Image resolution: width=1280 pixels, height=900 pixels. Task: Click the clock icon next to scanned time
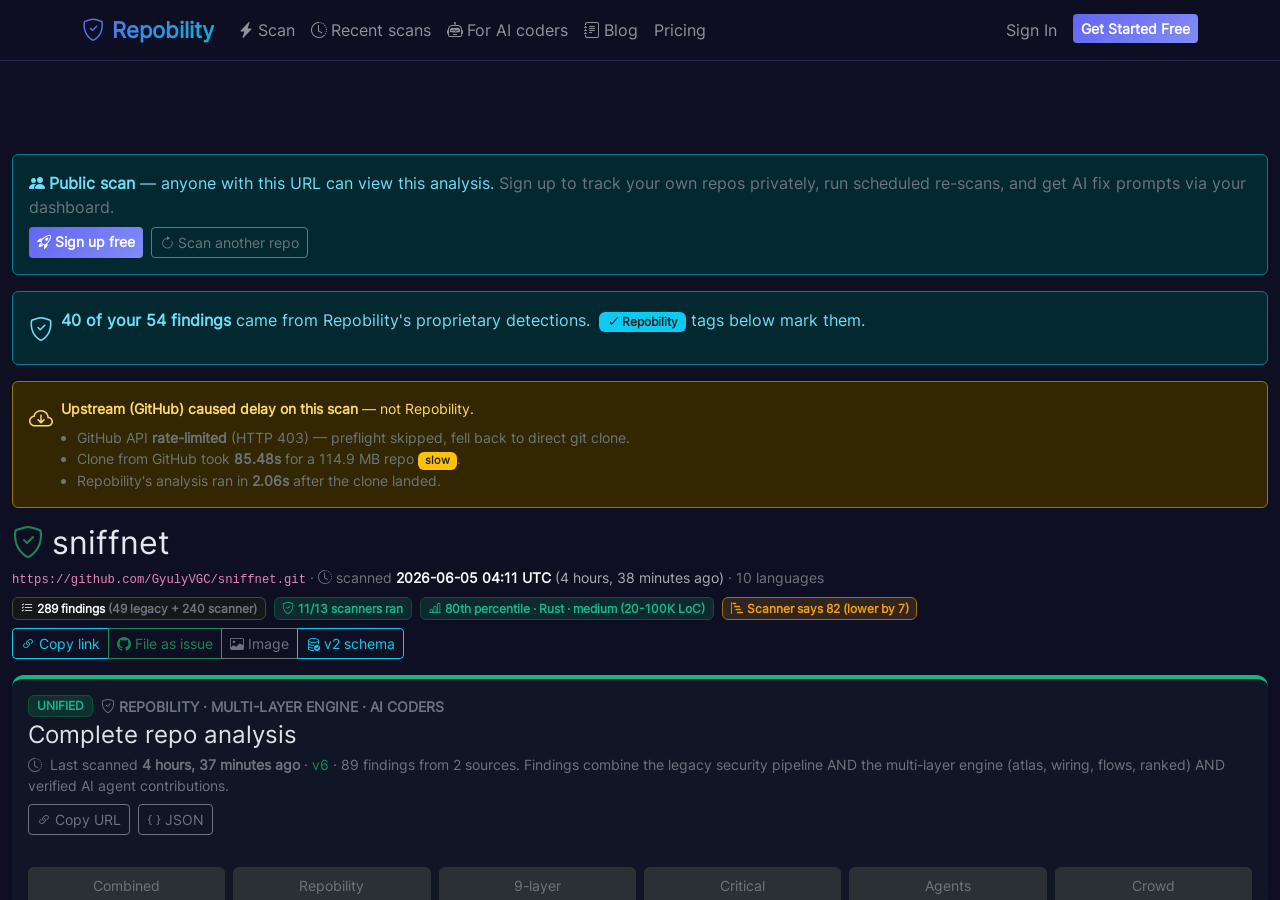coord(325,577)
